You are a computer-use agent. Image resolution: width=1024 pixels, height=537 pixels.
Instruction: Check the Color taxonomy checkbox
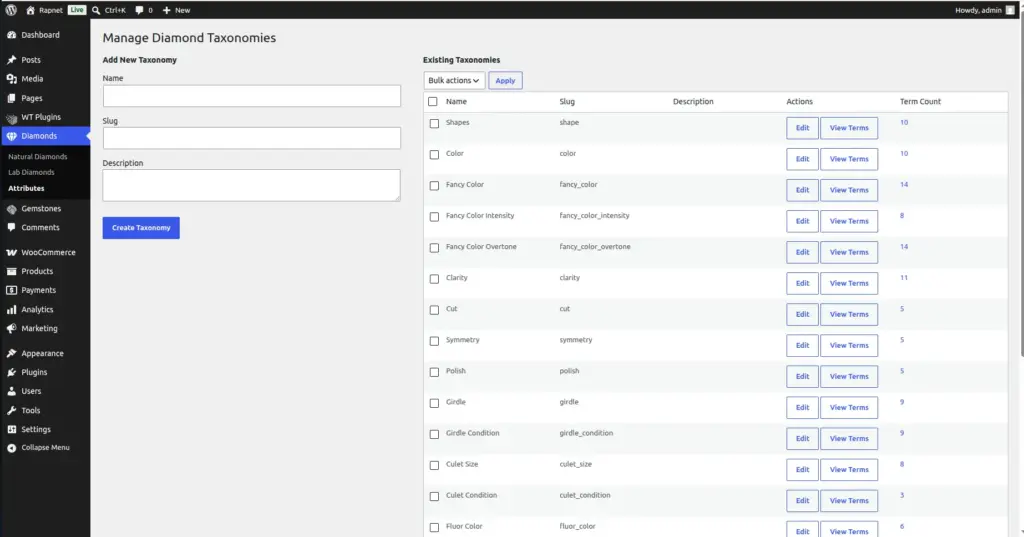434,155
